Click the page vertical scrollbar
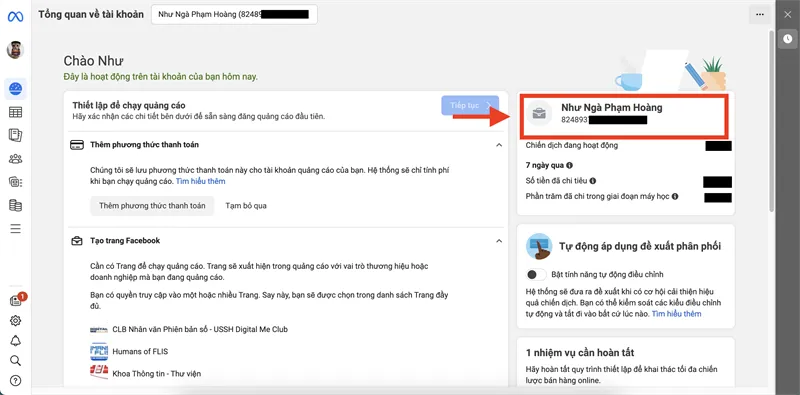Screen dimensions: 800x395 pos(771,120)
